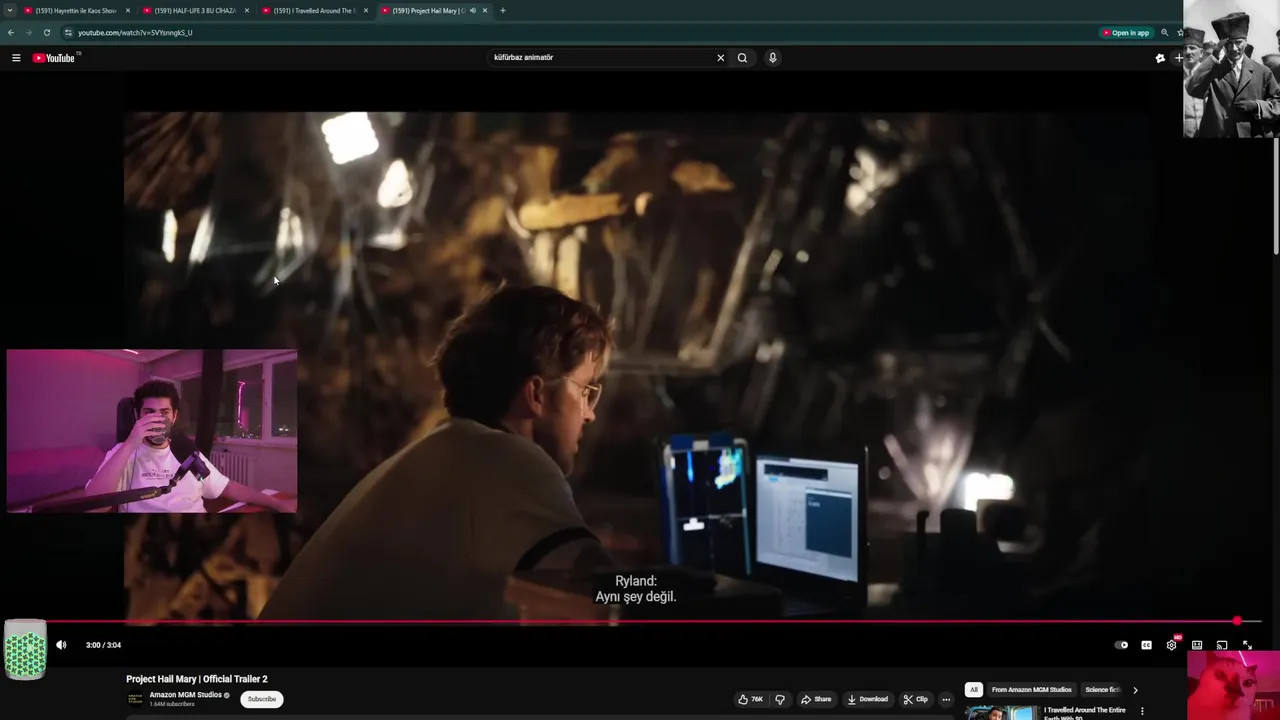Open options for I Travelled Around video

coord(1142,711)
